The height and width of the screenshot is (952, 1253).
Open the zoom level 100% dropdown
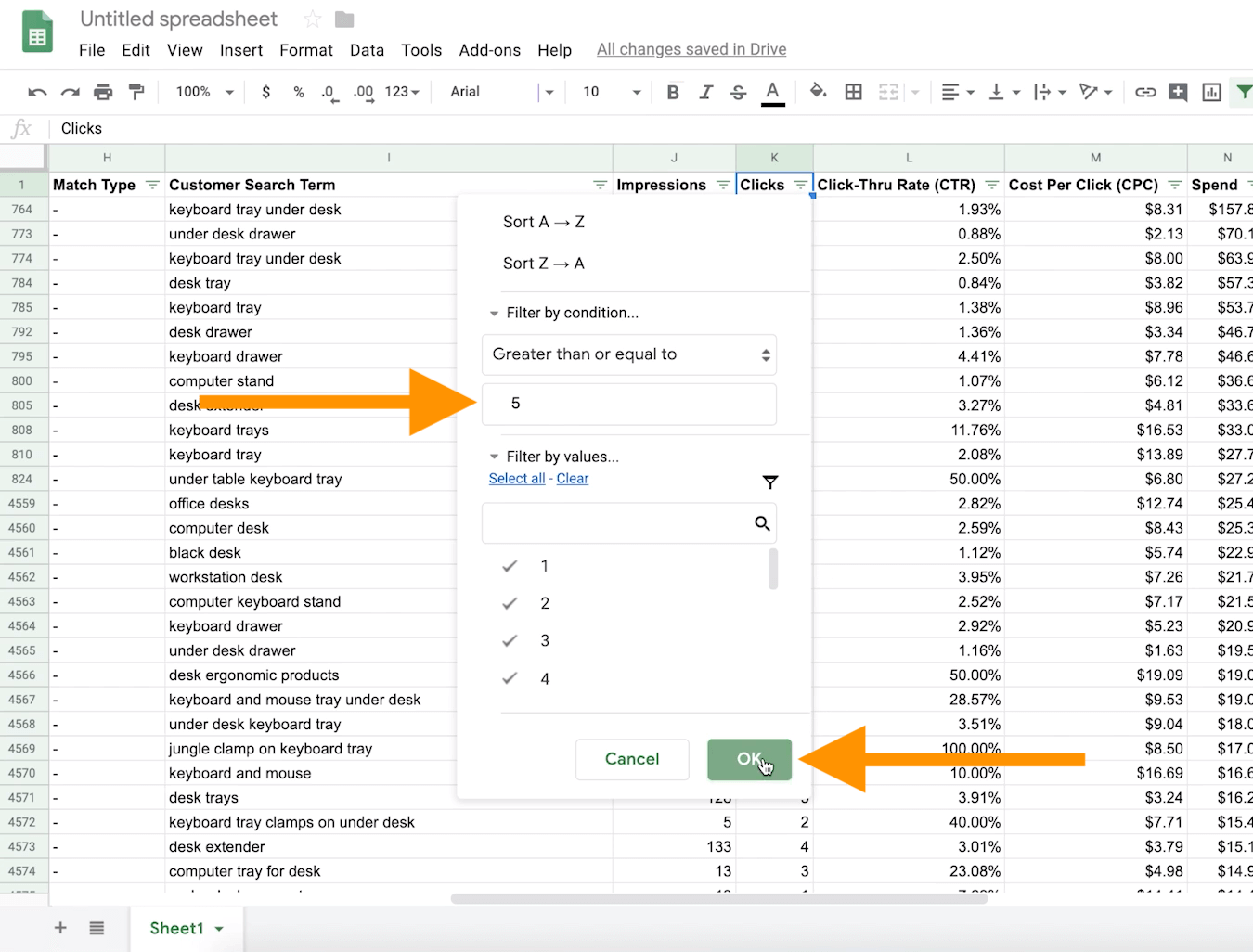[204, 92]
